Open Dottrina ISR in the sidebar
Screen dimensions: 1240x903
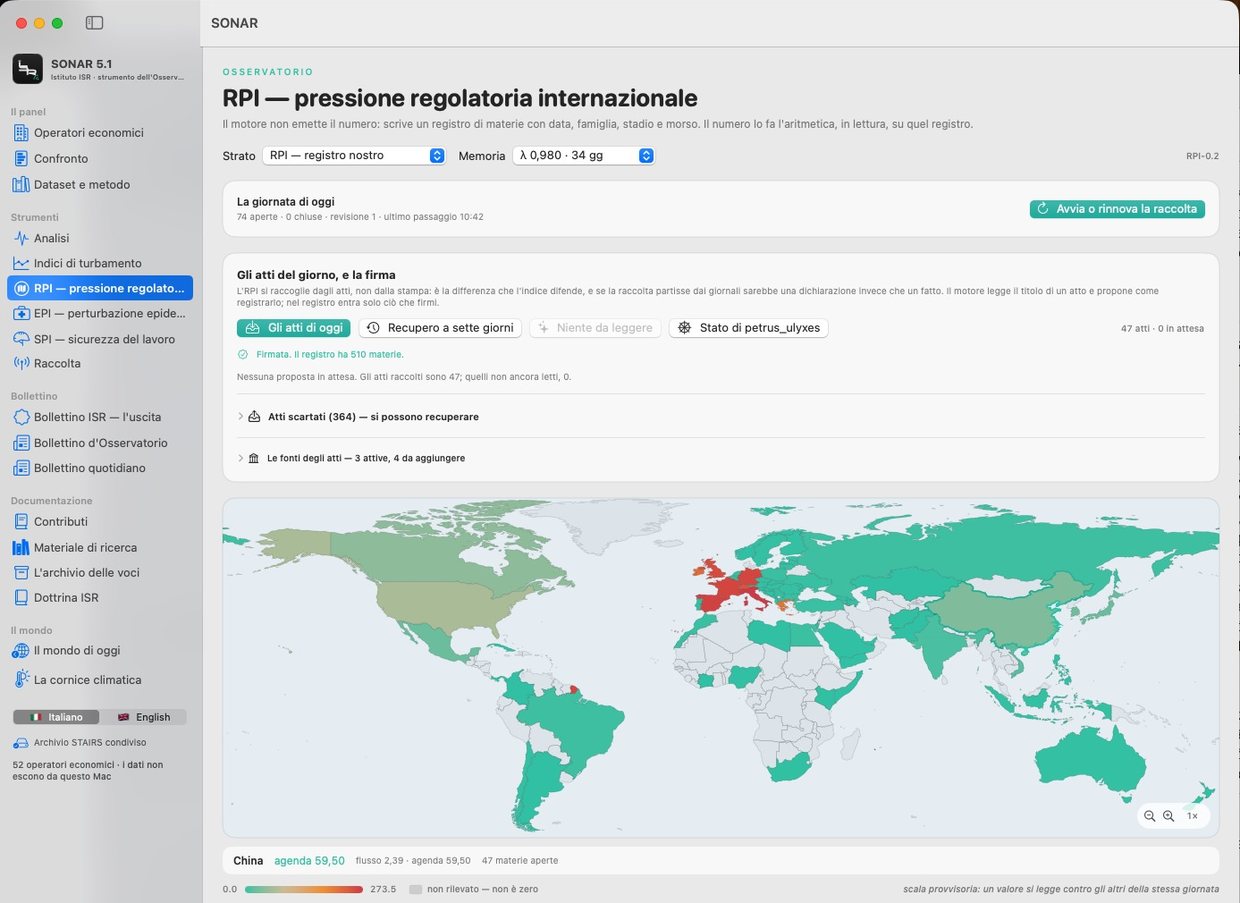pos(100,597)
